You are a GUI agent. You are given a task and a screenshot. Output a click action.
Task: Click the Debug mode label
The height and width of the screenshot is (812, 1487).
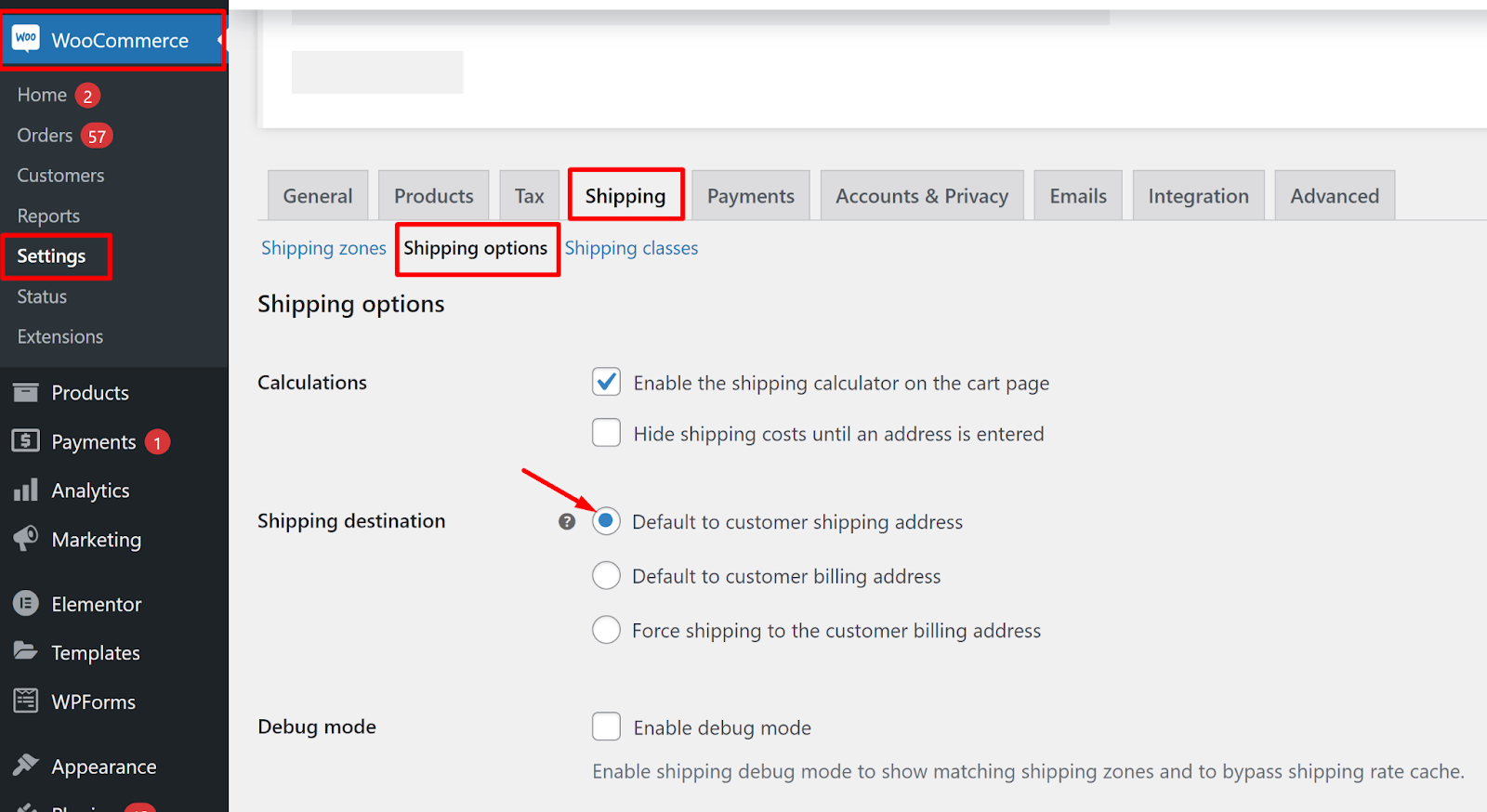(317, 727)
